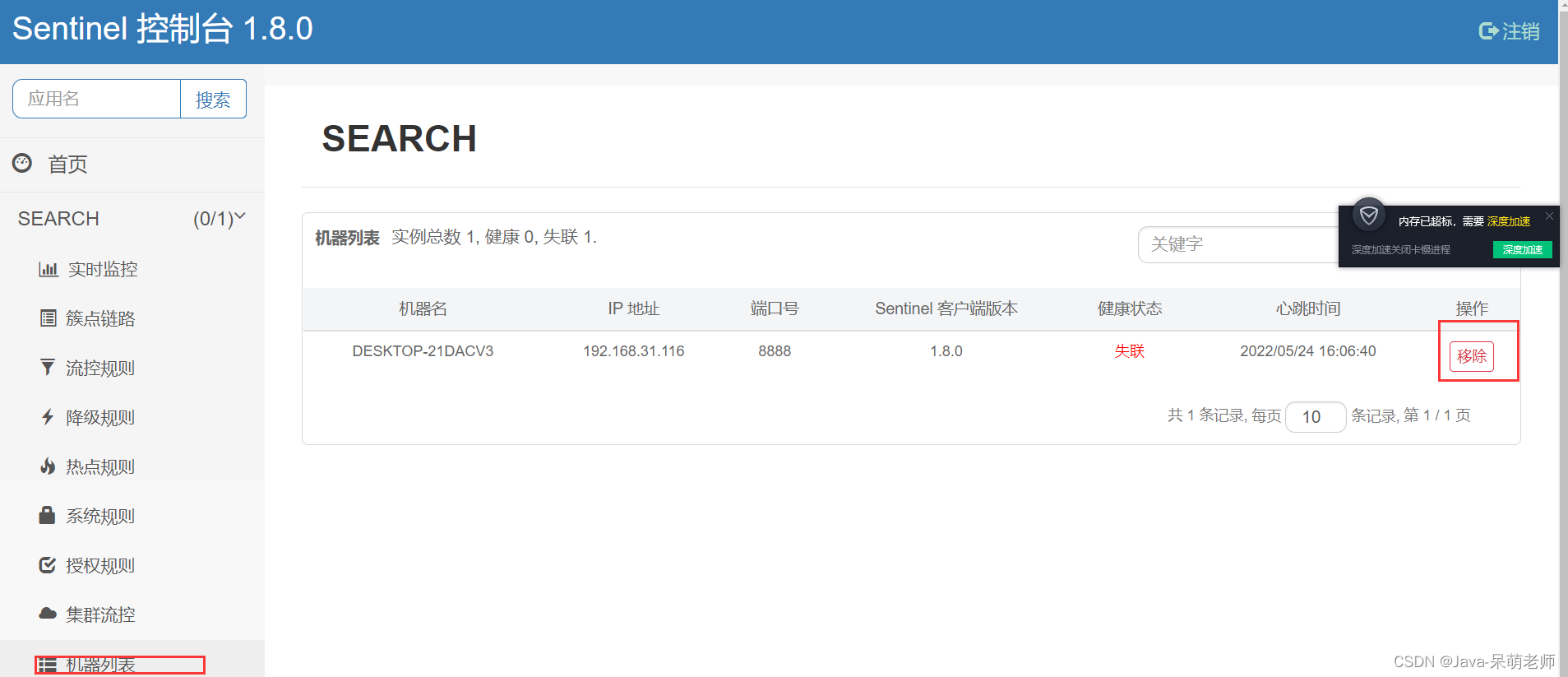Click the 心跳时间 column header

1308,308
